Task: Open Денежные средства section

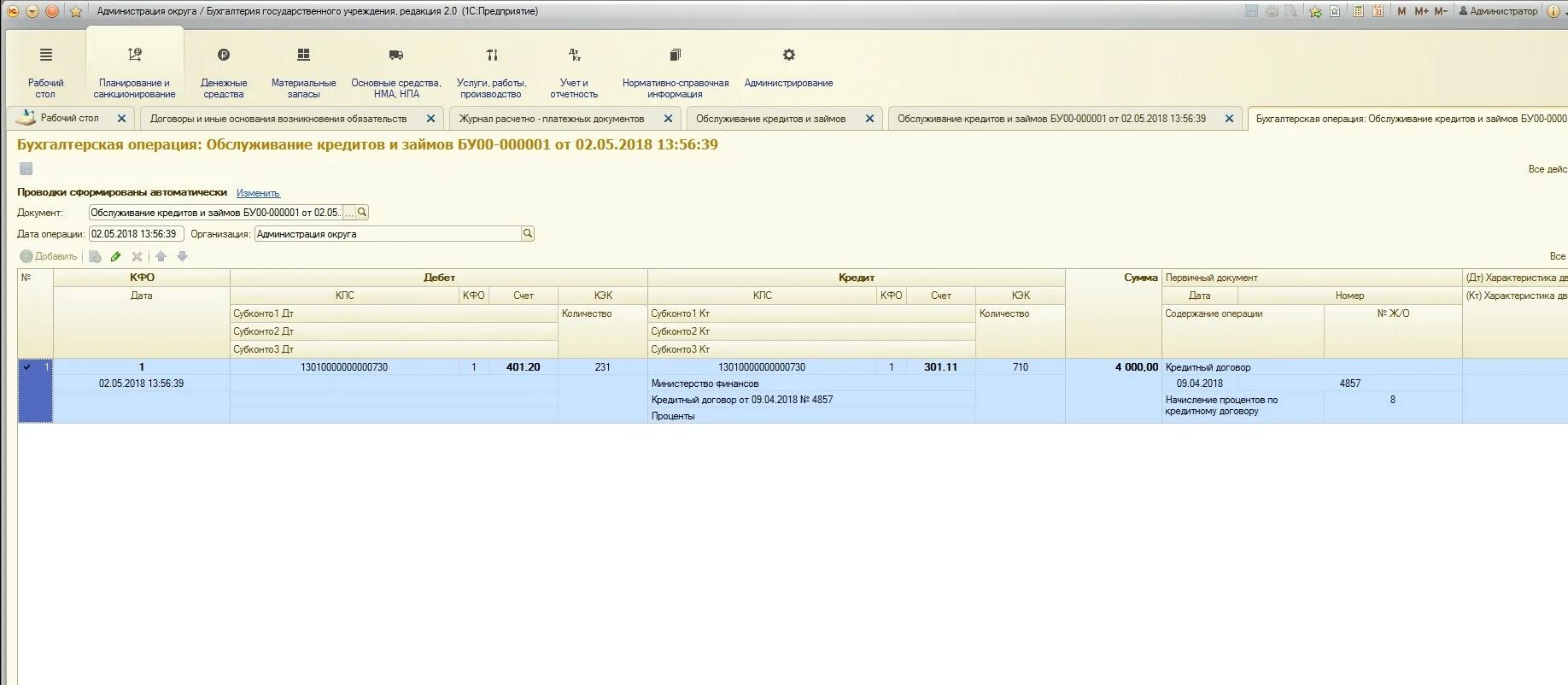Action: click(x=224, y=72)
